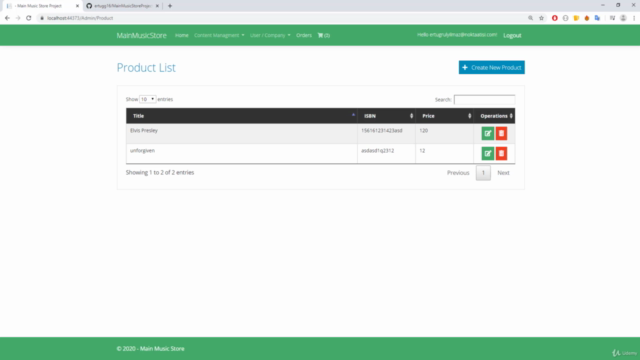The width and height of the screenshot is (640, 360).
Task: Click the browser address bar
Action: click(282, 18)
